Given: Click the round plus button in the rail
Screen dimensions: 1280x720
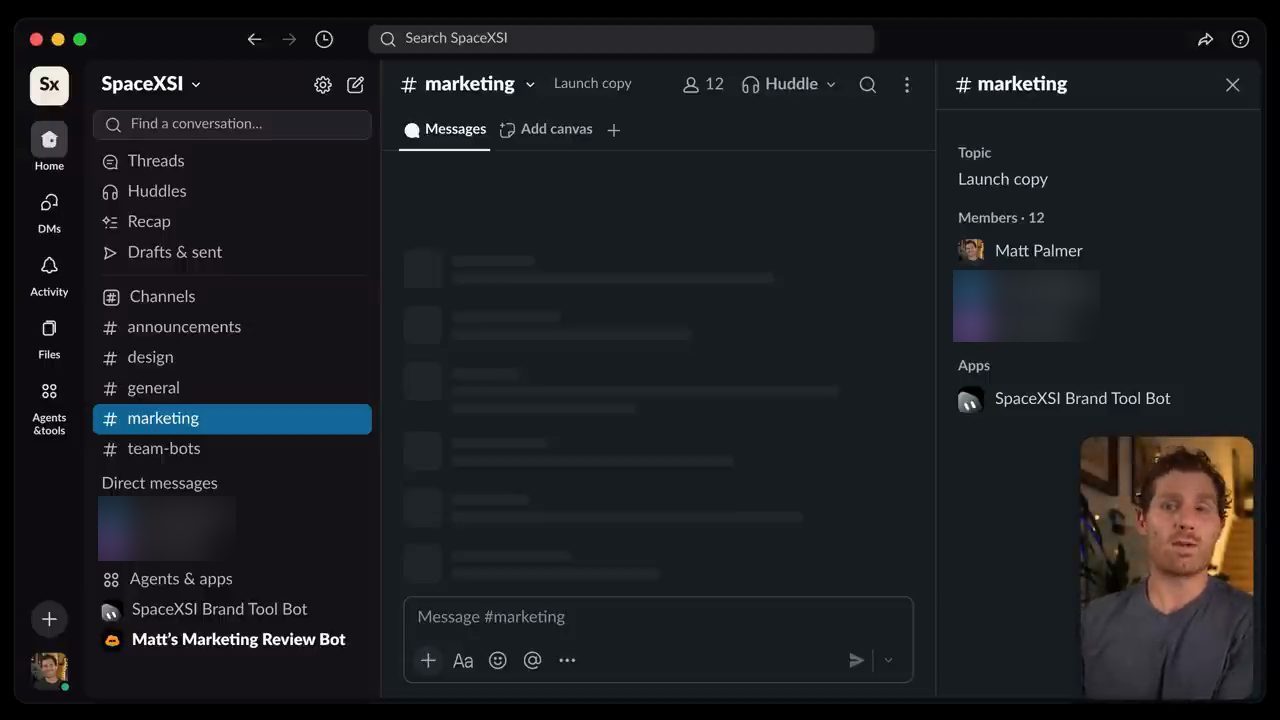Looking at the screenshot, I should tap(49, 619).
